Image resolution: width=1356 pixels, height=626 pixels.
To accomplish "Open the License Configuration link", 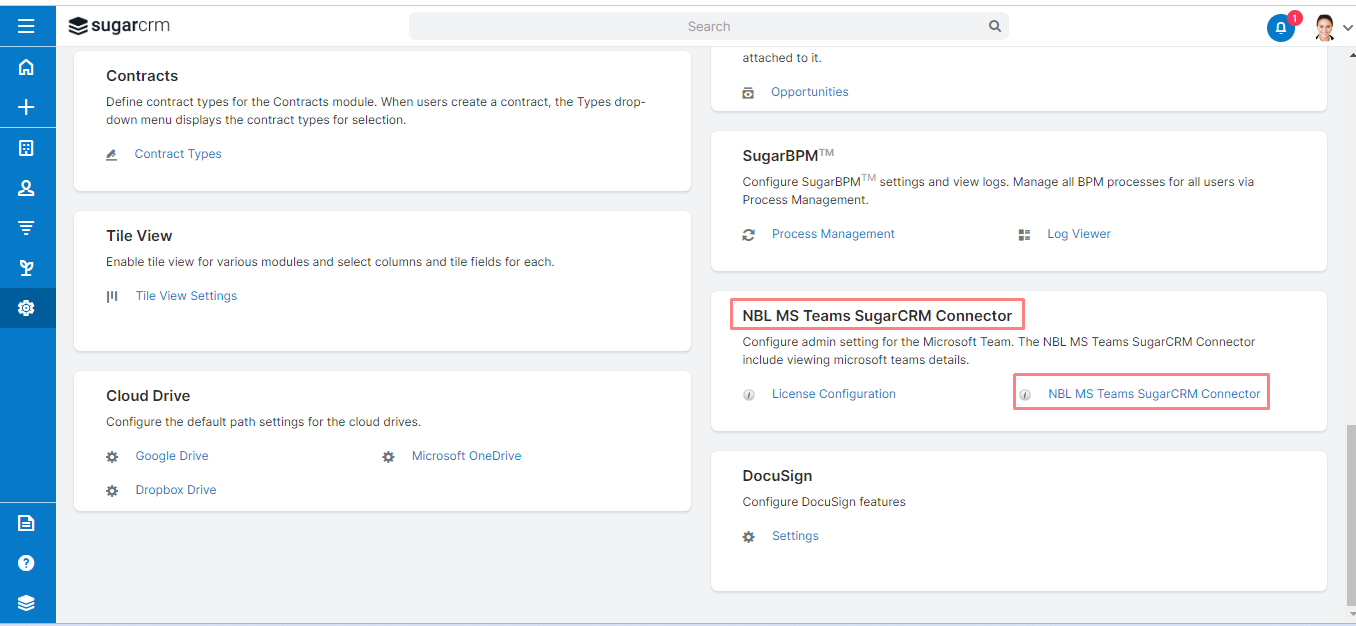I will point(834,394).
